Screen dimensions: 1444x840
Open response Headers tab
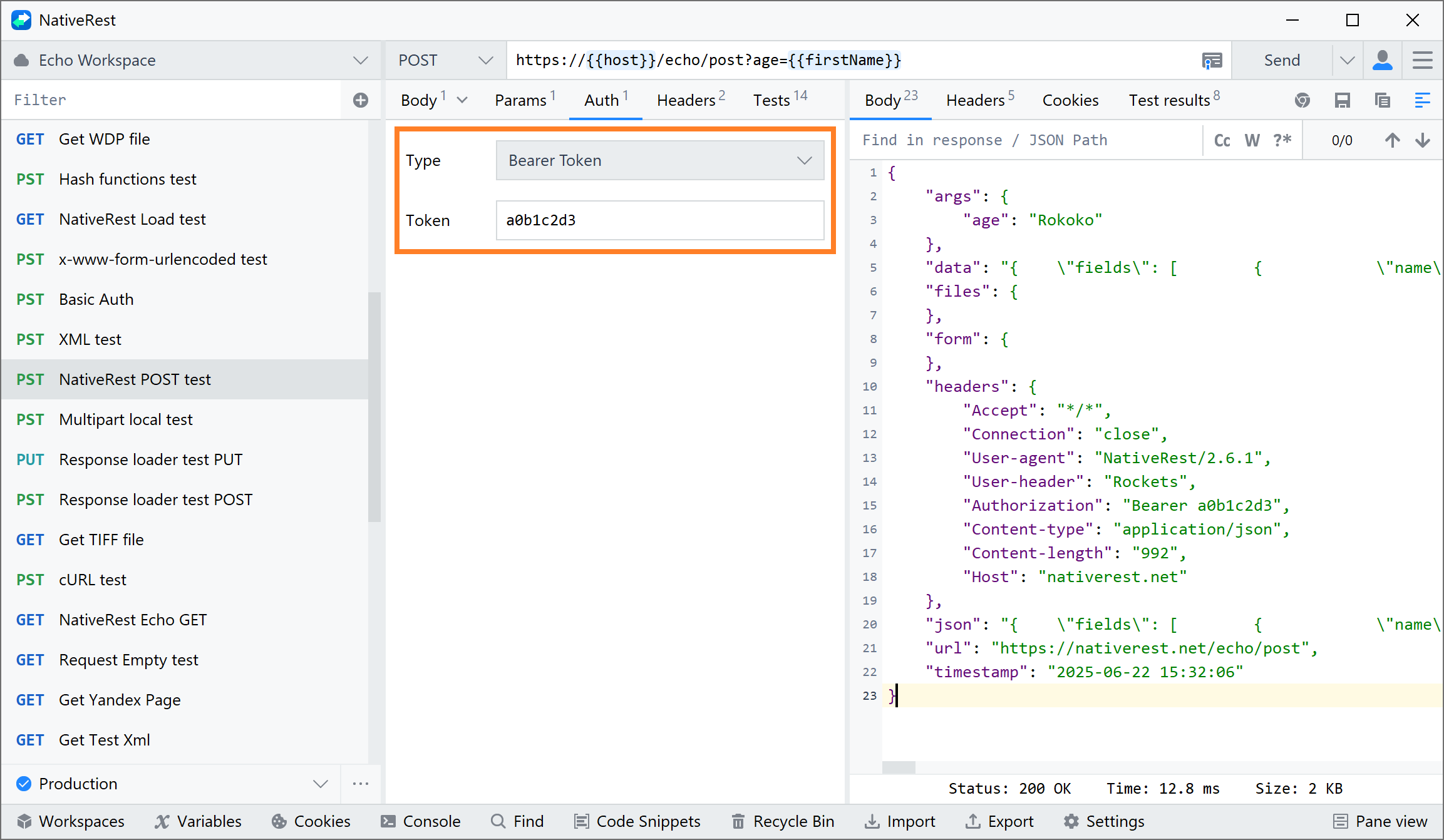(x=980, y=100)
